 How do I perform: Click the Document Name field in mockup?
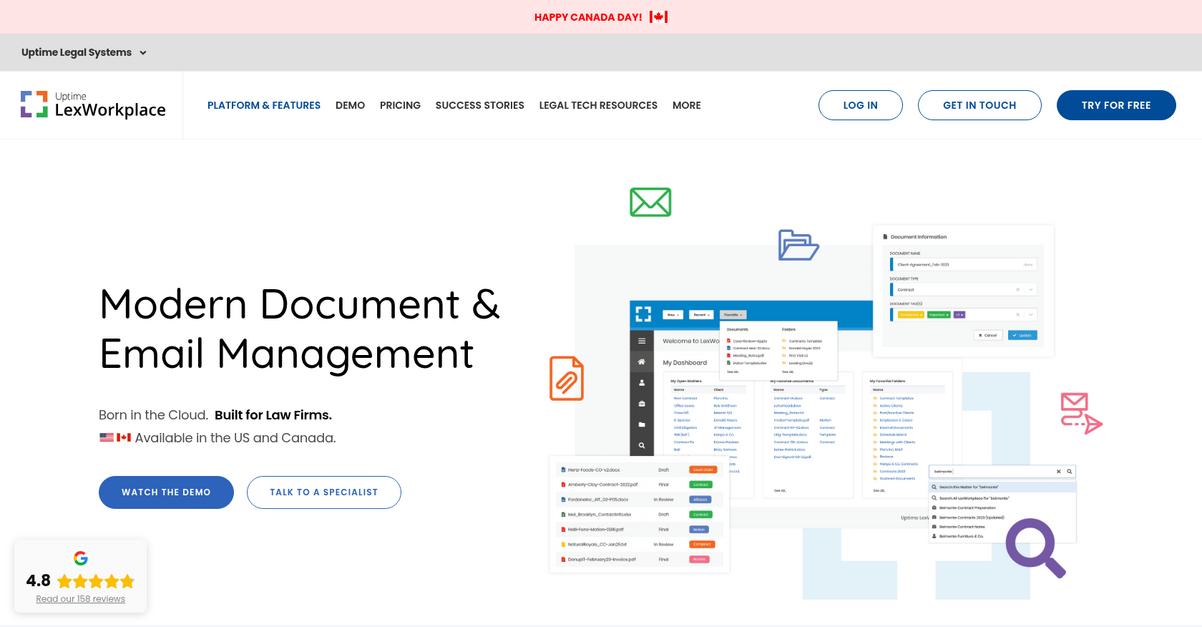963,264
